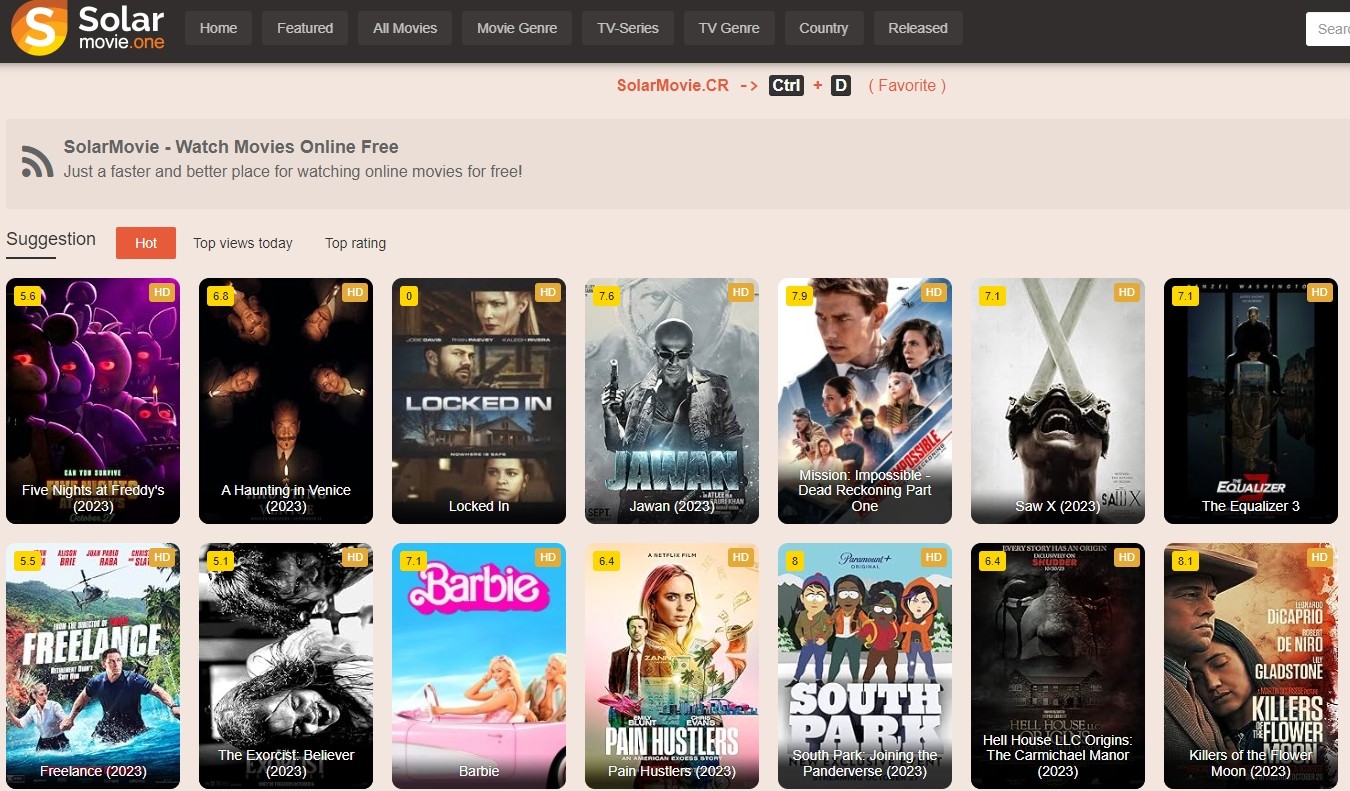Open the Locked In movie poster

pos(479,401)
